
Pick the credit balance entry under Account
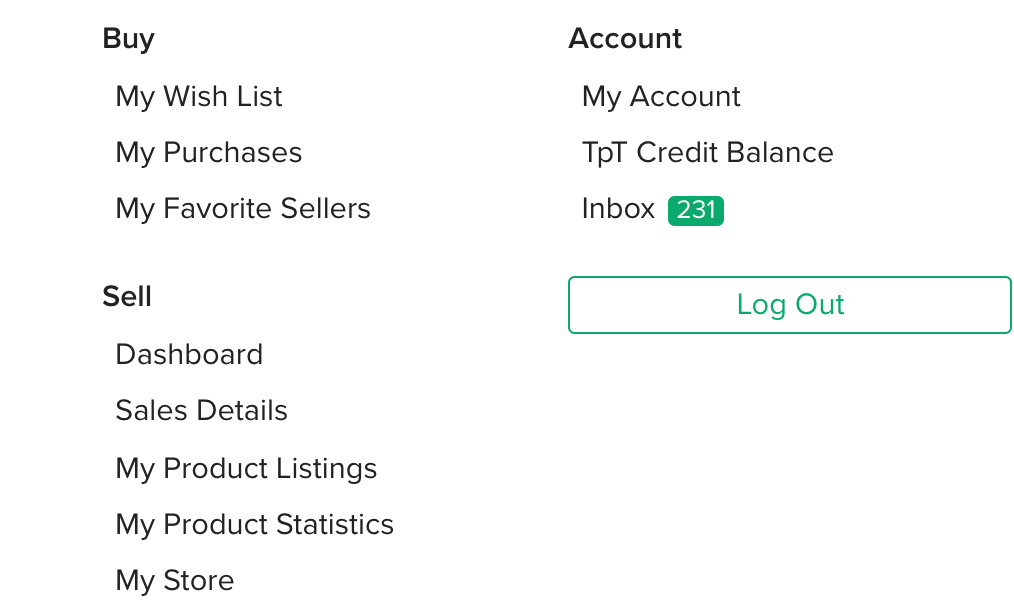click(707, 152)
